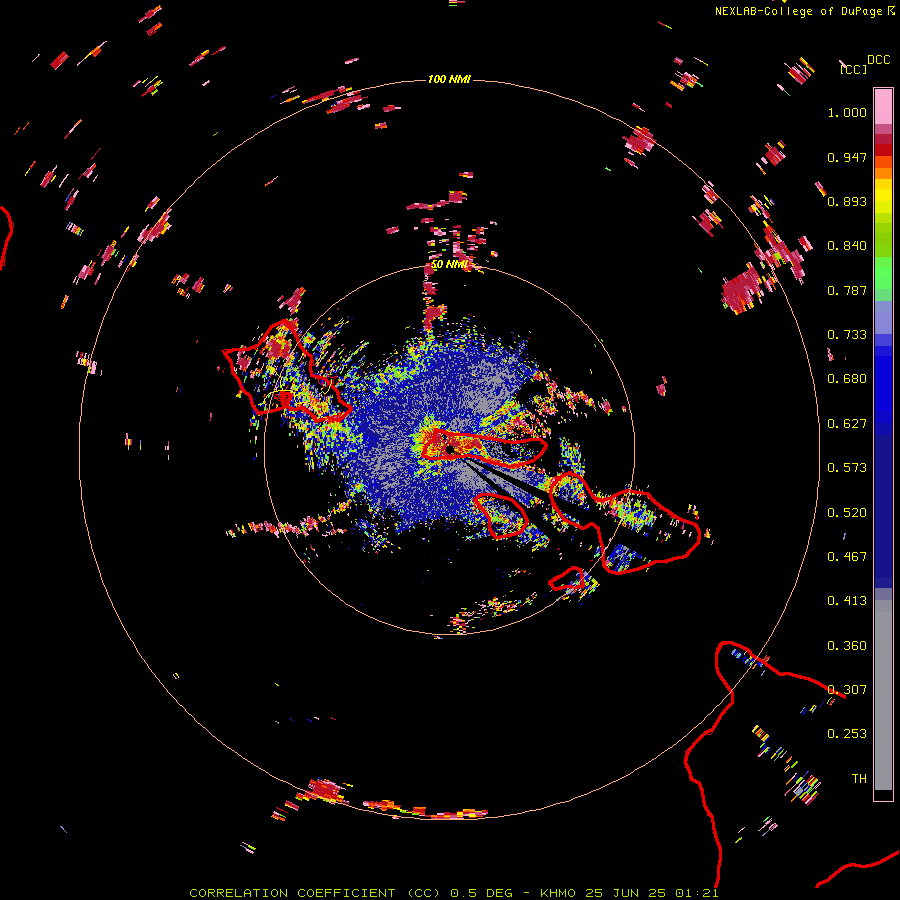Click the TH threshold label

859,779
